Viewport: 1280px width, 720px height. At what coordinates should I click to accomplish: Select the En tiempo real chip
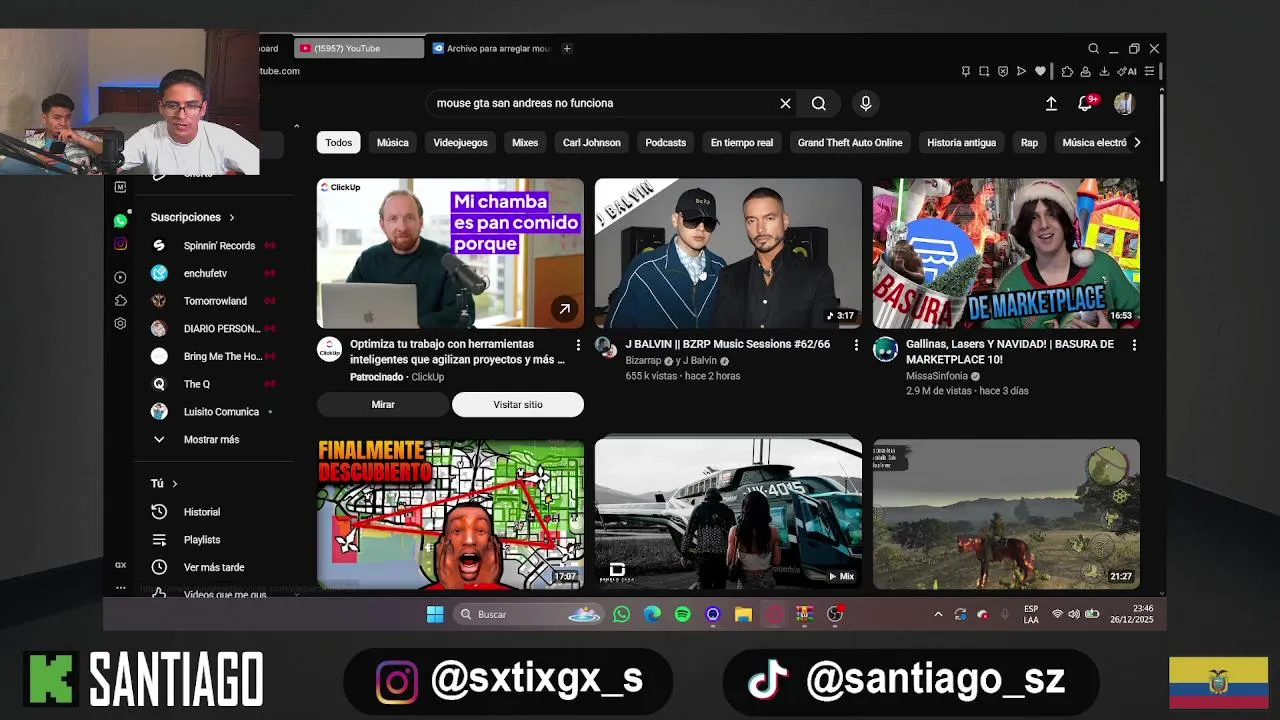(x=742, y=143)
